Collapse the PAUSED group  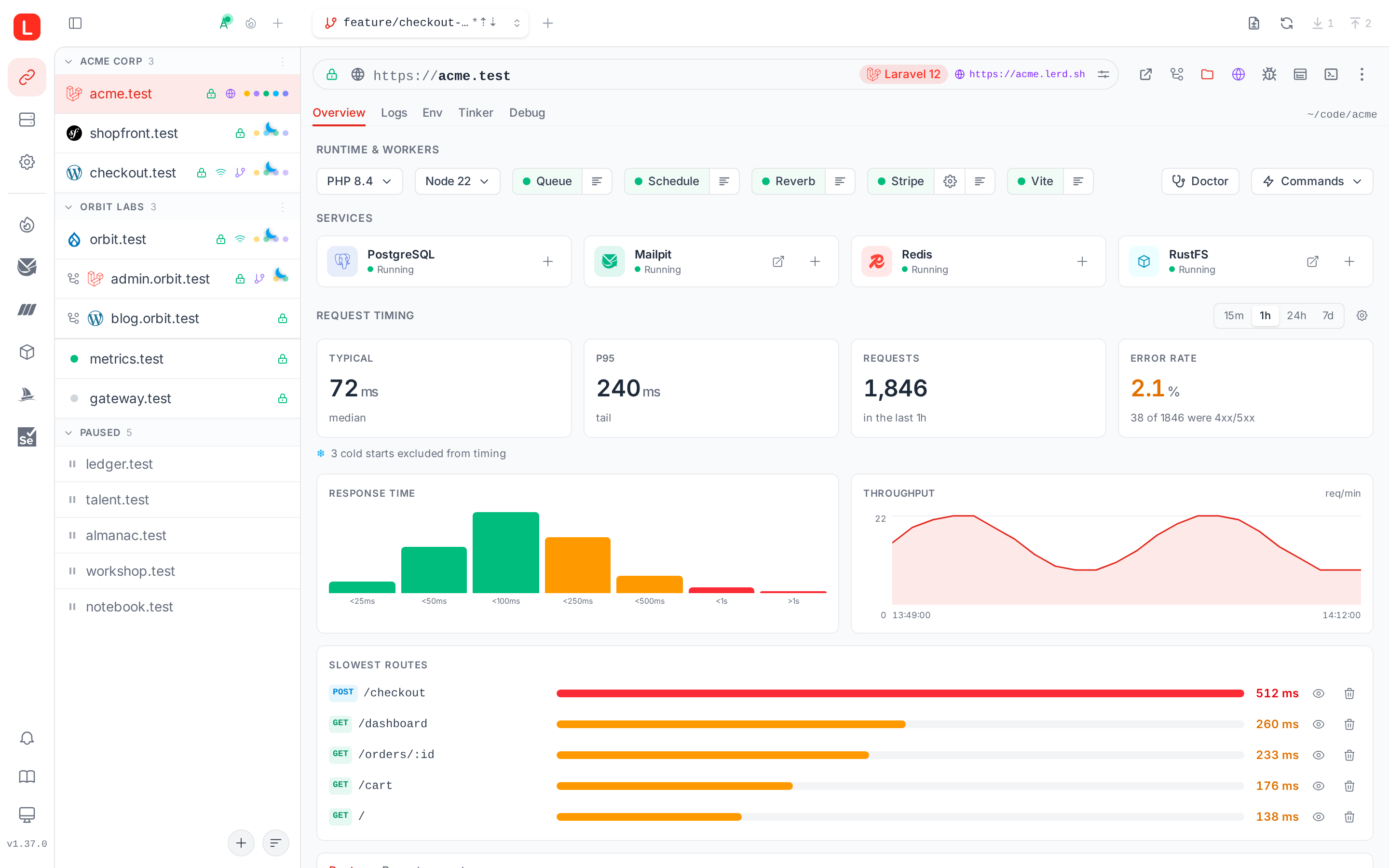(x=68, y=433)
